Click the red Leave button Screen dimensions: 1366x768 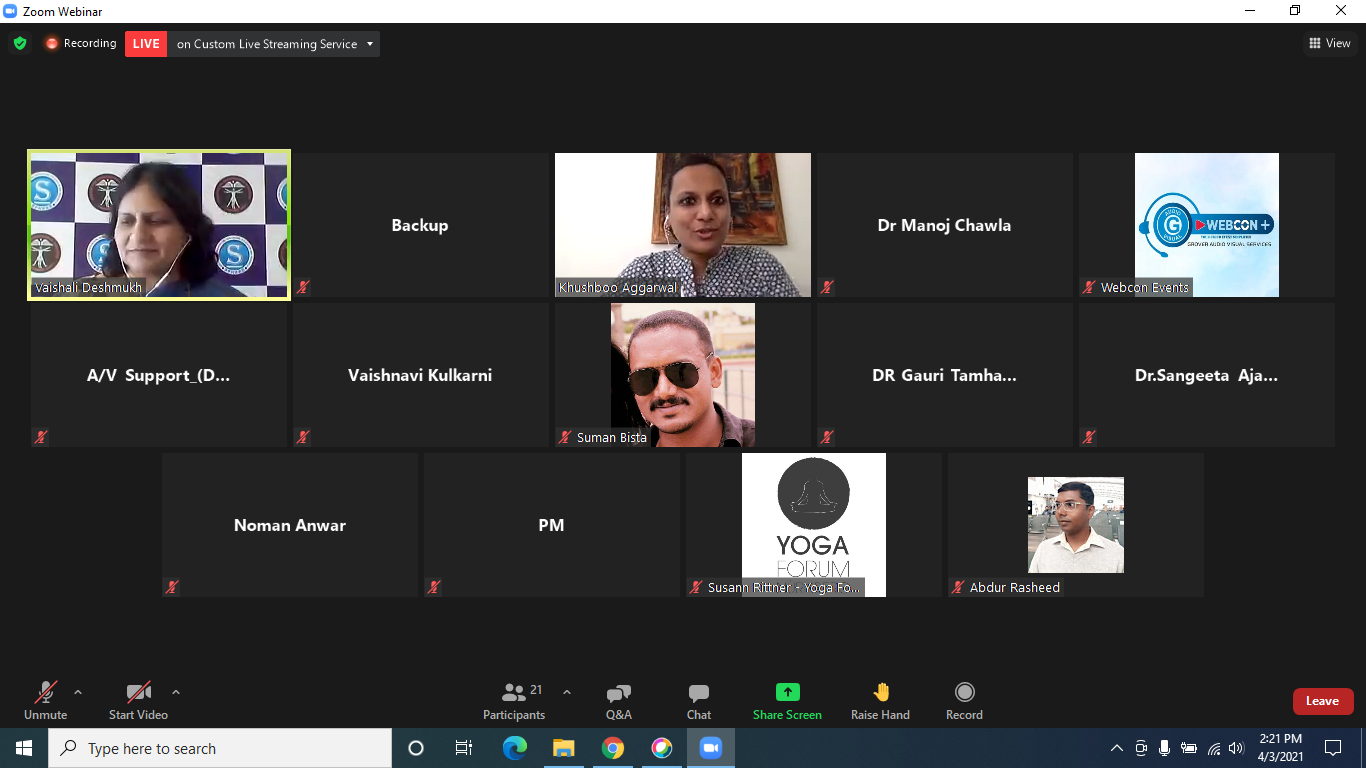[x=1322, y=701]
